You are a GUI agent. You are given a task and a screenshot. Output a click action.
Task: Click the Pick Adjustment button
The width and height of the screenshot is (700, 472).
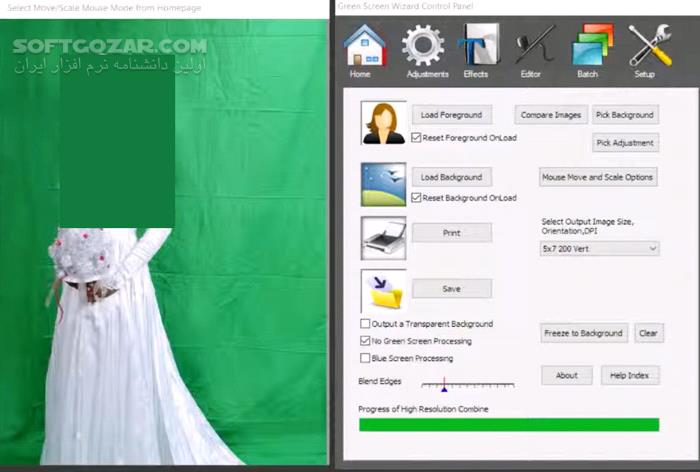click(625, 143)
